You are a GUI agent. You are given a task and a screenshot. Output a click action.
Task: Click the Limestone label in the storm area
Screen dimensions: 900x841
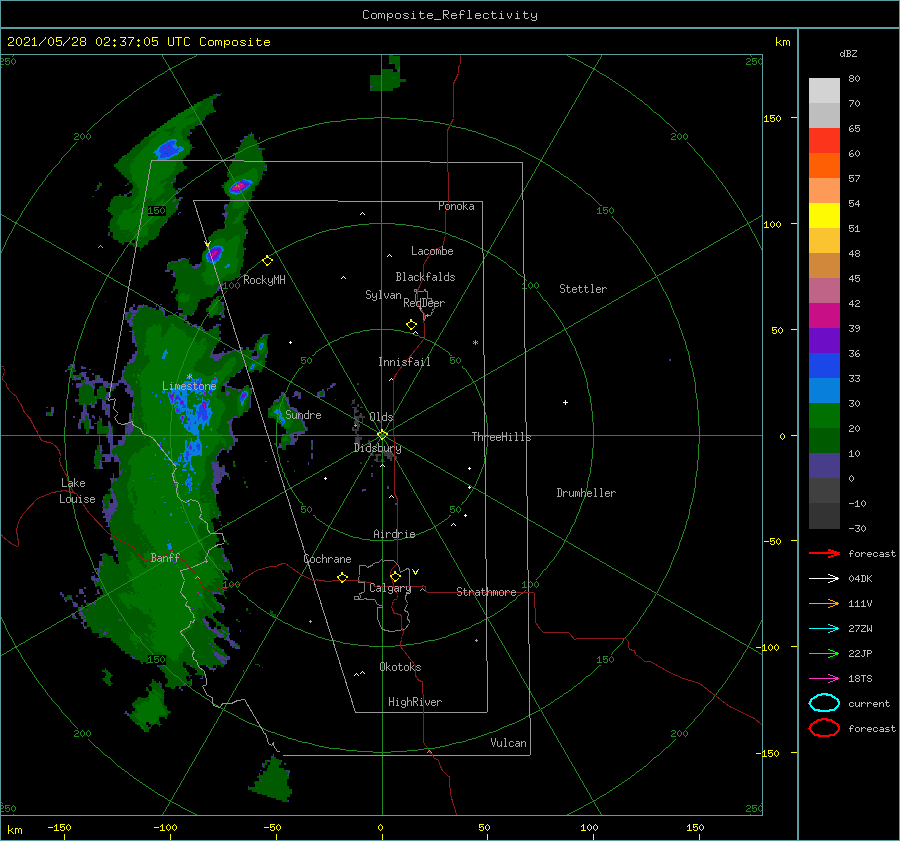(189, 386)
